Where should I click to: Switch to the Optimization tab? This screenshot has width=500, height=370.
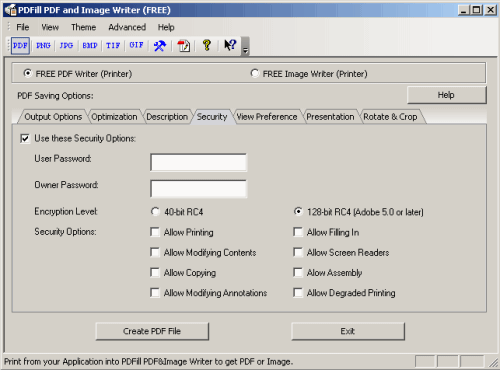coord(114,117)
